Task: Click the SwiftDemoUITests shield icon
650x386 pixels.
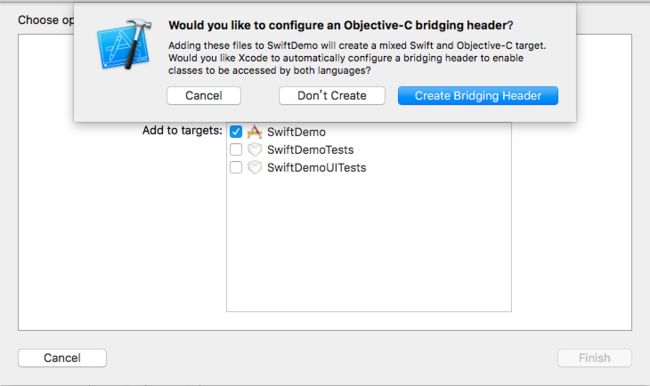Action: (255, 167)
